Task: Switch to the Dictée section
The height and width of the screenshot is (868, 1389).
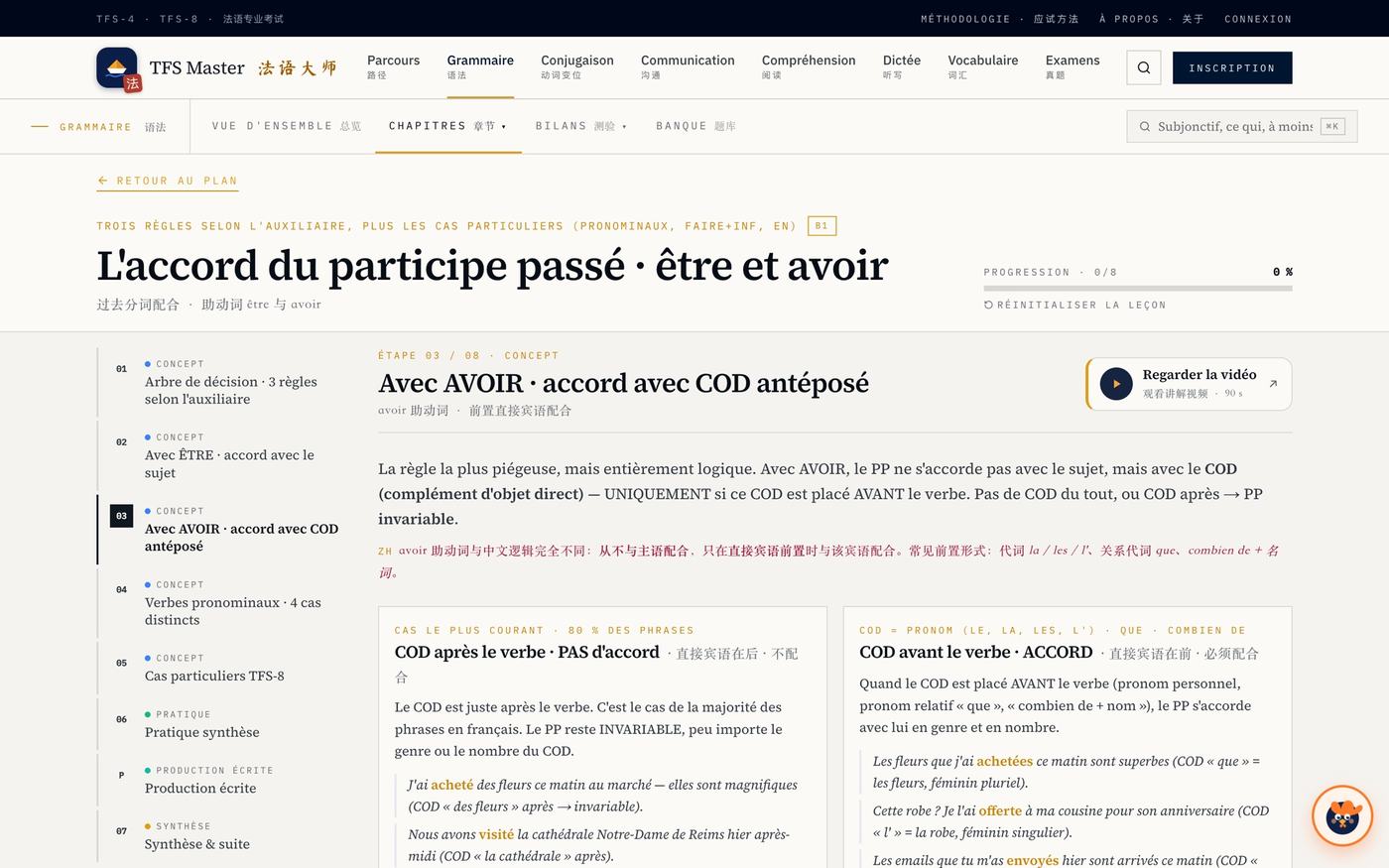Action: pos(902,67)
